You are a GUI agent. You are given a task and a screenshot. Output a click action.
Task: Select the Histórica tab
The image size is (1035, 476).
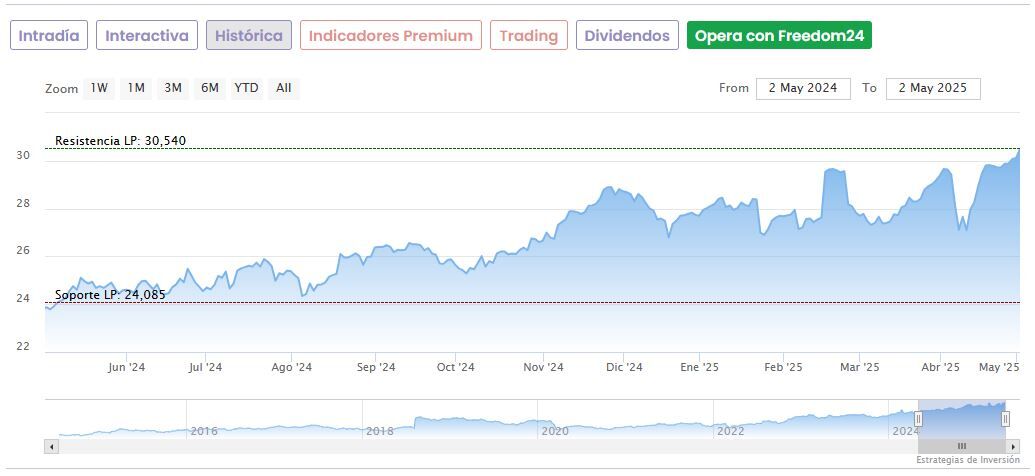point(249,36)
